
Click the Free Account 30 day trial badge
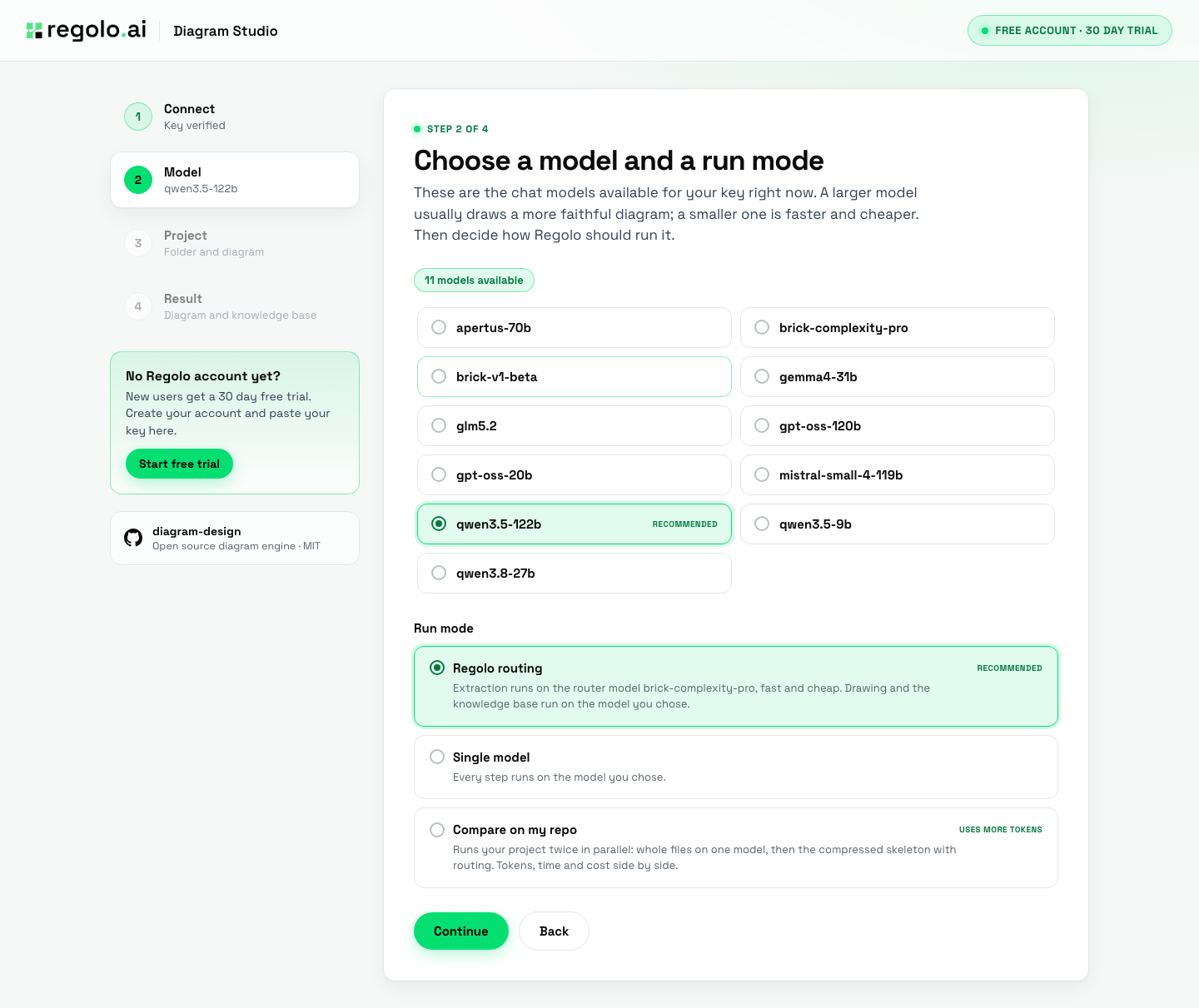1070,31
